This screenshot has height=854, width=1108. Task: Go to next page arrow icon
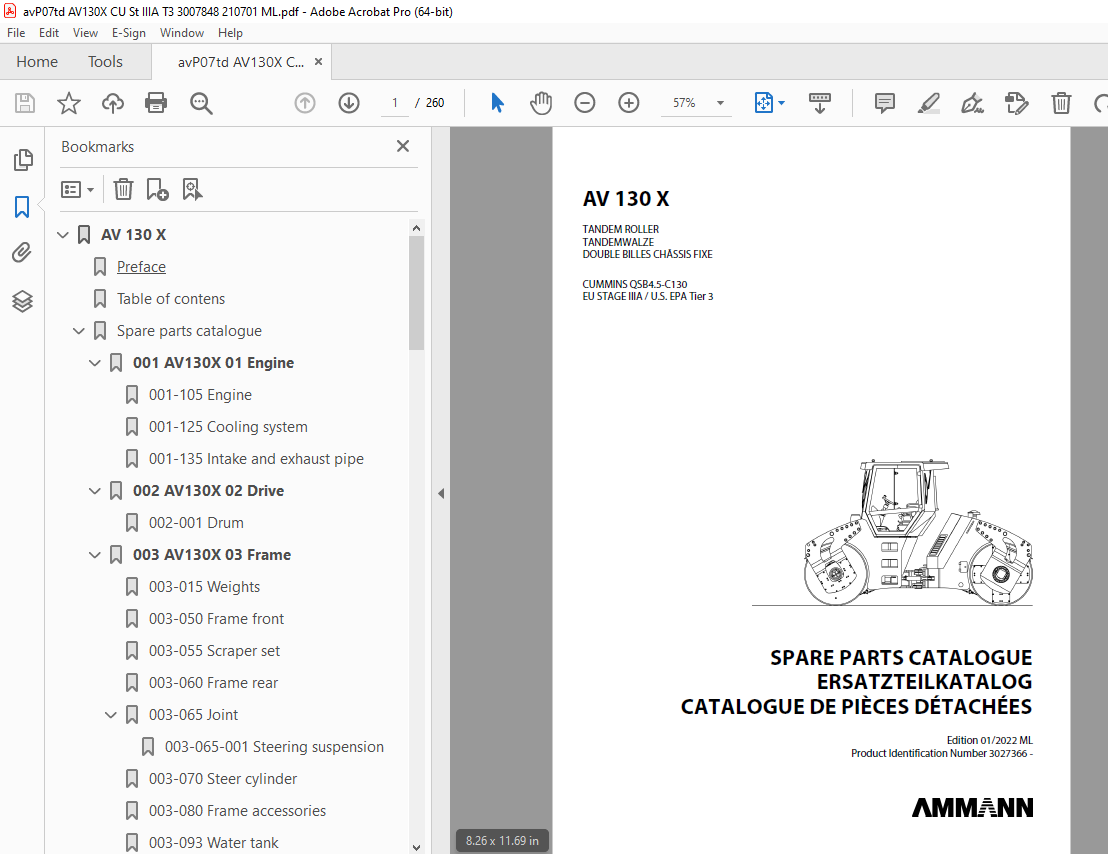[x=348, y=103]
